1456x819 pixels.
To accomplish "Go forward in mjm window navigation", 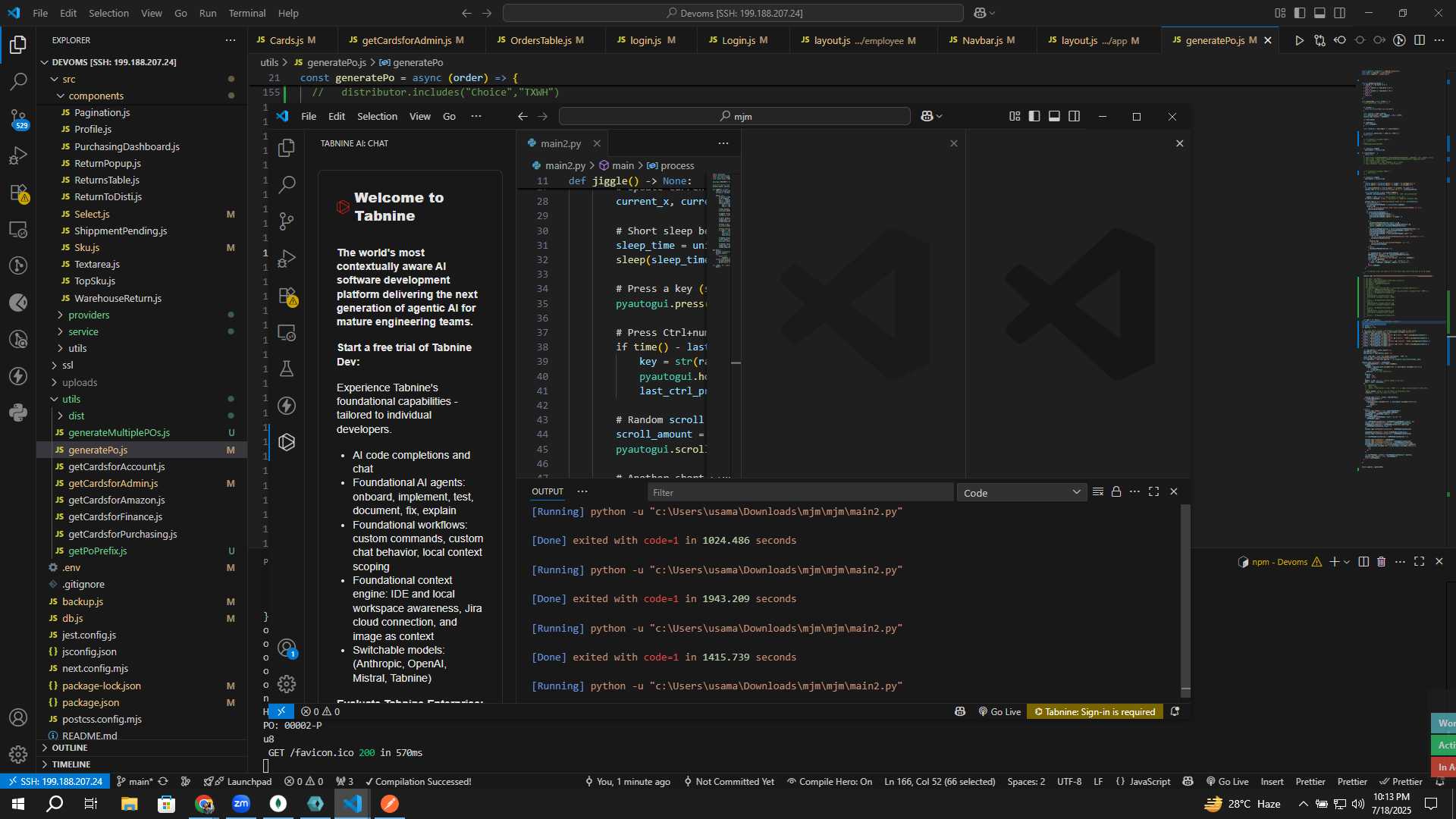I will (x=542, y=116).
